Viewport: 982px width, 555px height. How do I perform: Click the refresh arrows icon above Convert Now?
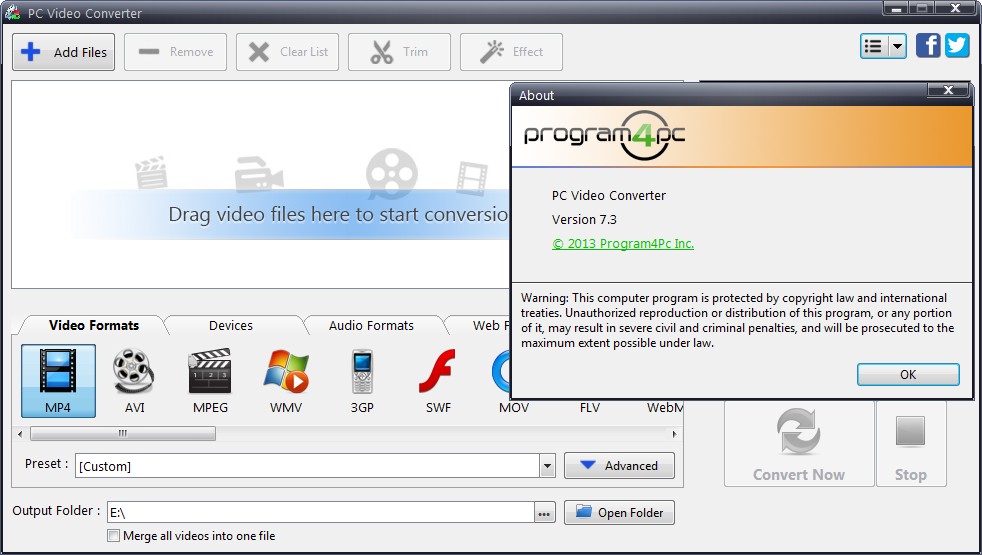click(799, 431)
